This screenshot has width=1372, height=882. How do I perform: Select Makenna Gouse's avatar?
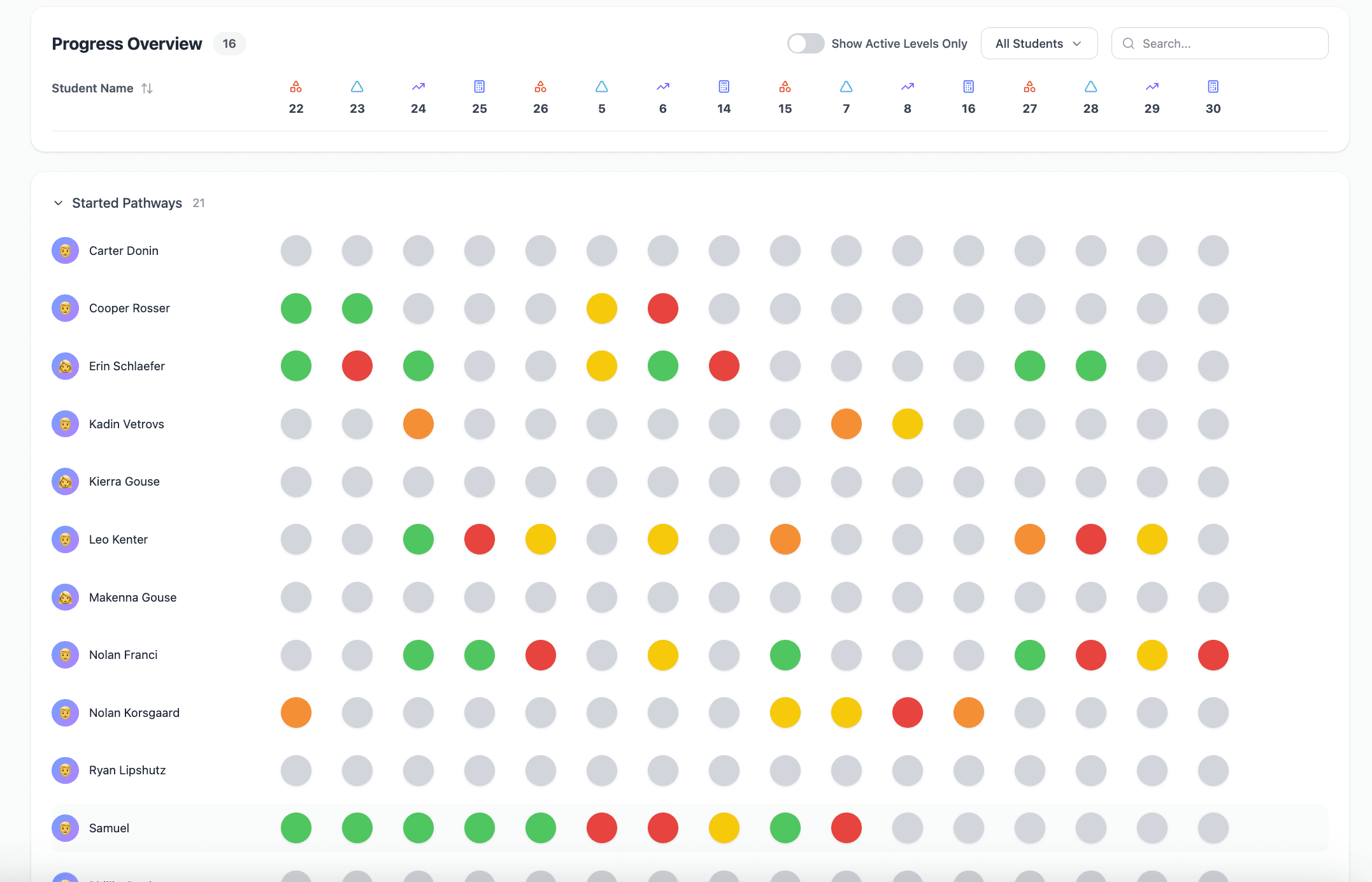click(x=65, y=598)
